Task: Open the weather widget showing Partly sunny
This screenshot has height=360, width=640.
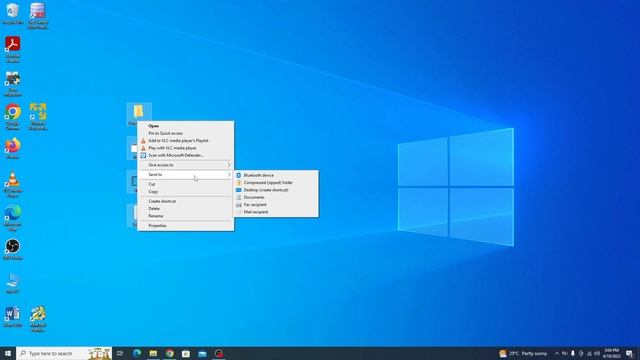Action: 523,353
